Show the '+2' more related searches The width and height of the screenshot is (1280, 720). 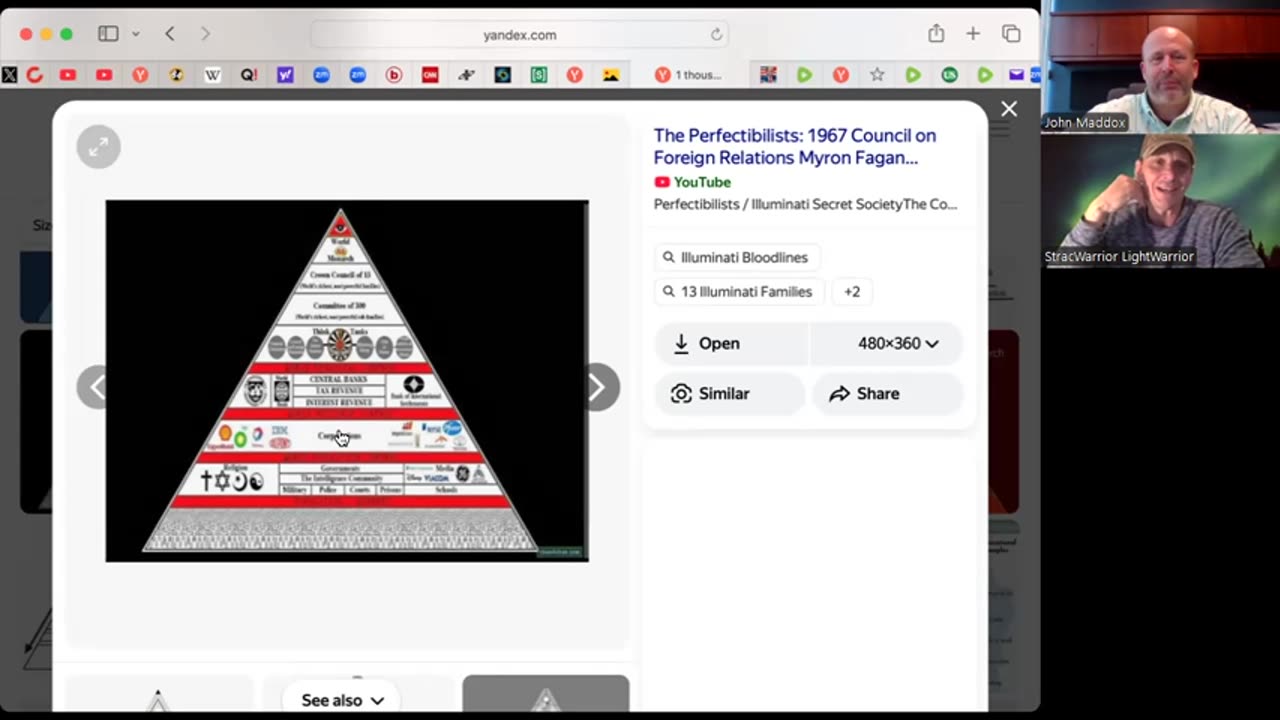click(852, 292)
